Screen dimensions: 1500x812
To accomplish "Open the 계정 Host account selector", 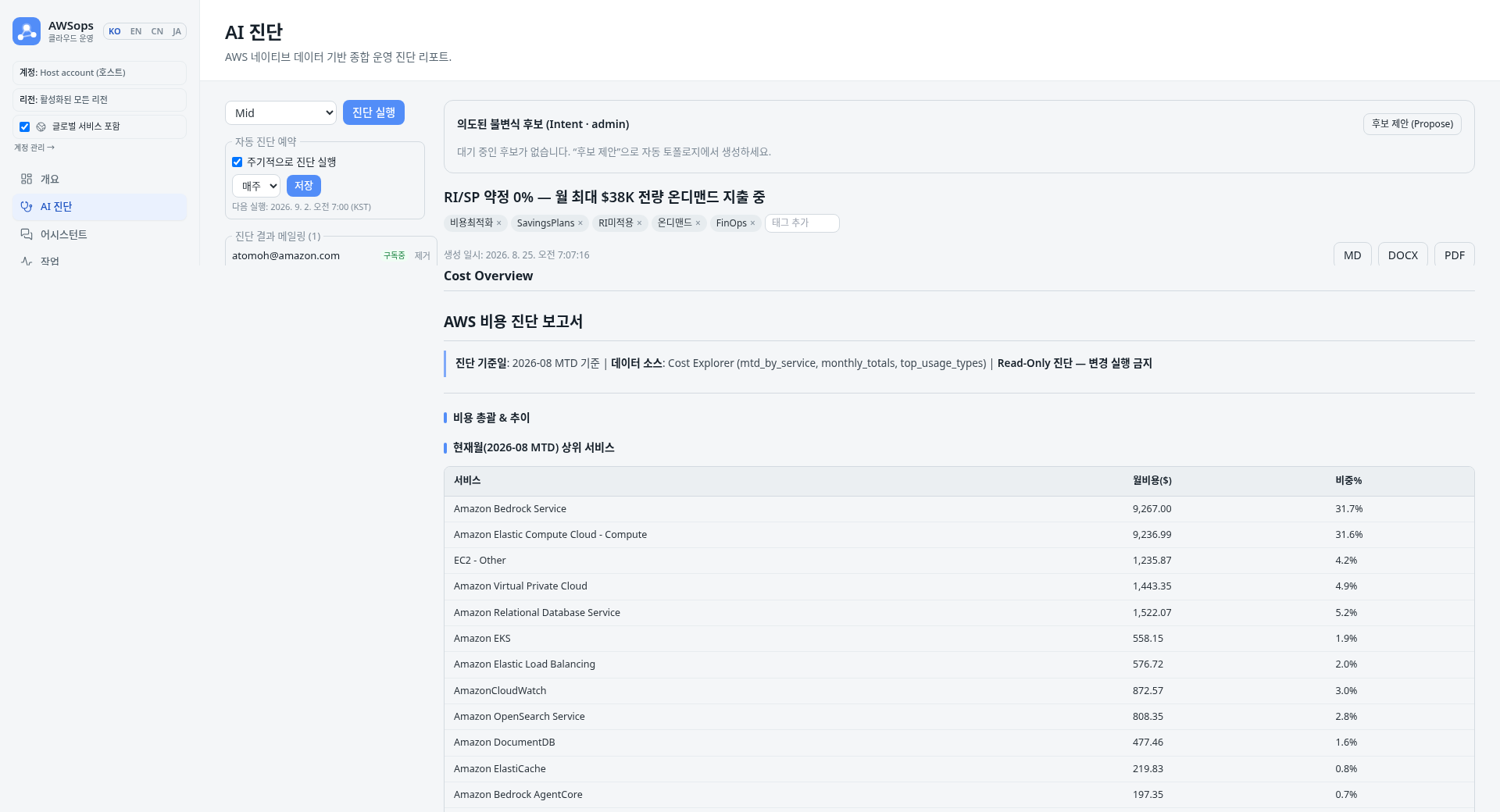I will tap(99, 73).
